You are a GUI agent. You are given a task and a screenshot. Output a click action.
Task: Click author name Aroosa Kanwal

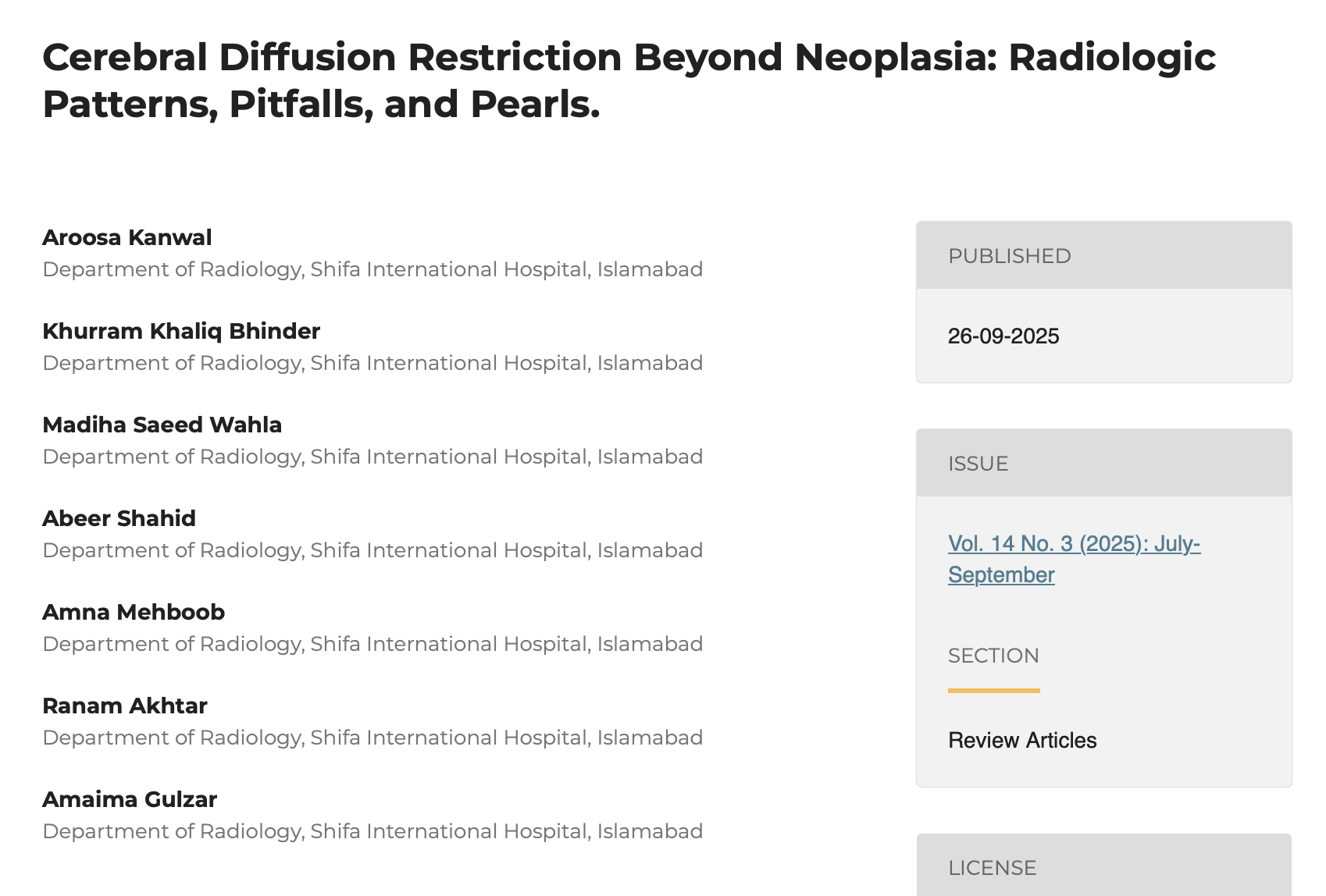click(x=127, y=237)
